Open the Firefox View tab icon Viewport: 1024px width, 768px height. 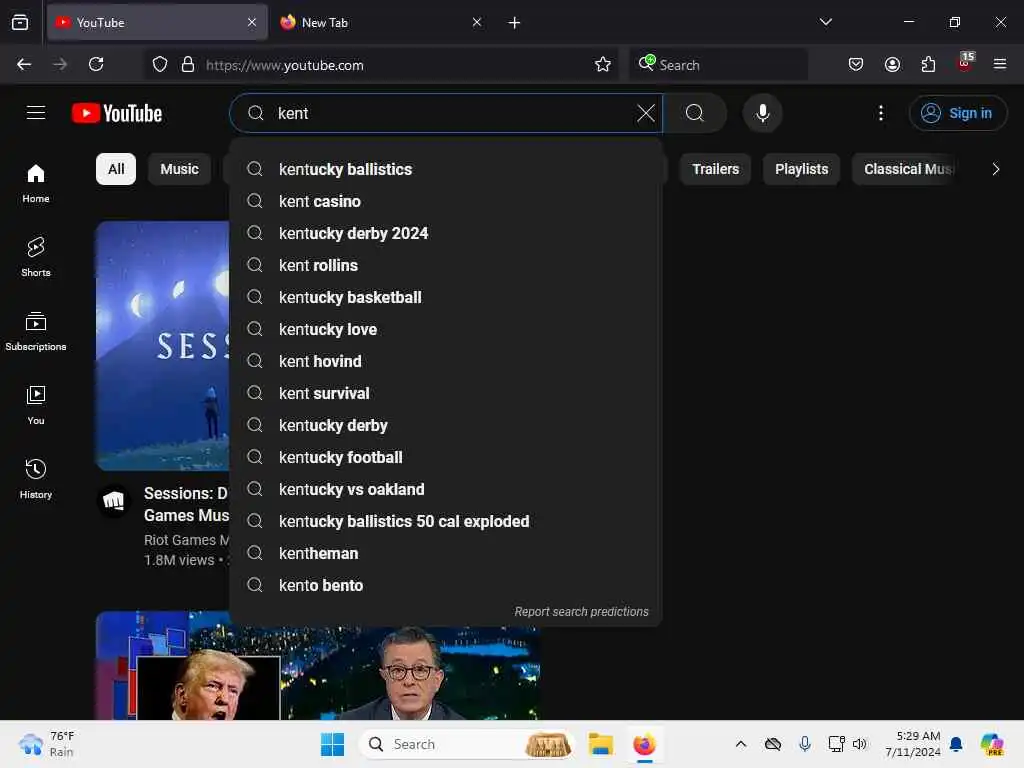(20, 22)
